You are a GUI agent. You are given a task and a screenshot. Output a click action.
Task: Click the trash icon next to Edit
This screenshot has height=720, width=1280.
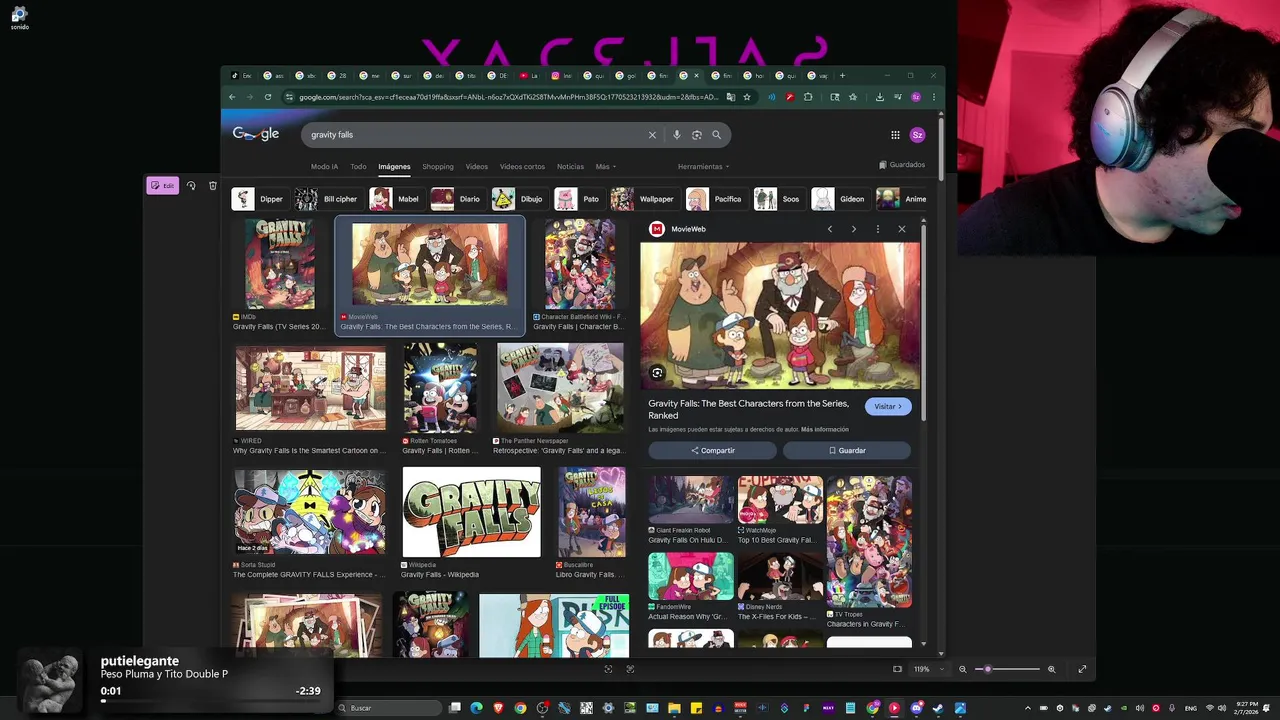tap(213, 185)
